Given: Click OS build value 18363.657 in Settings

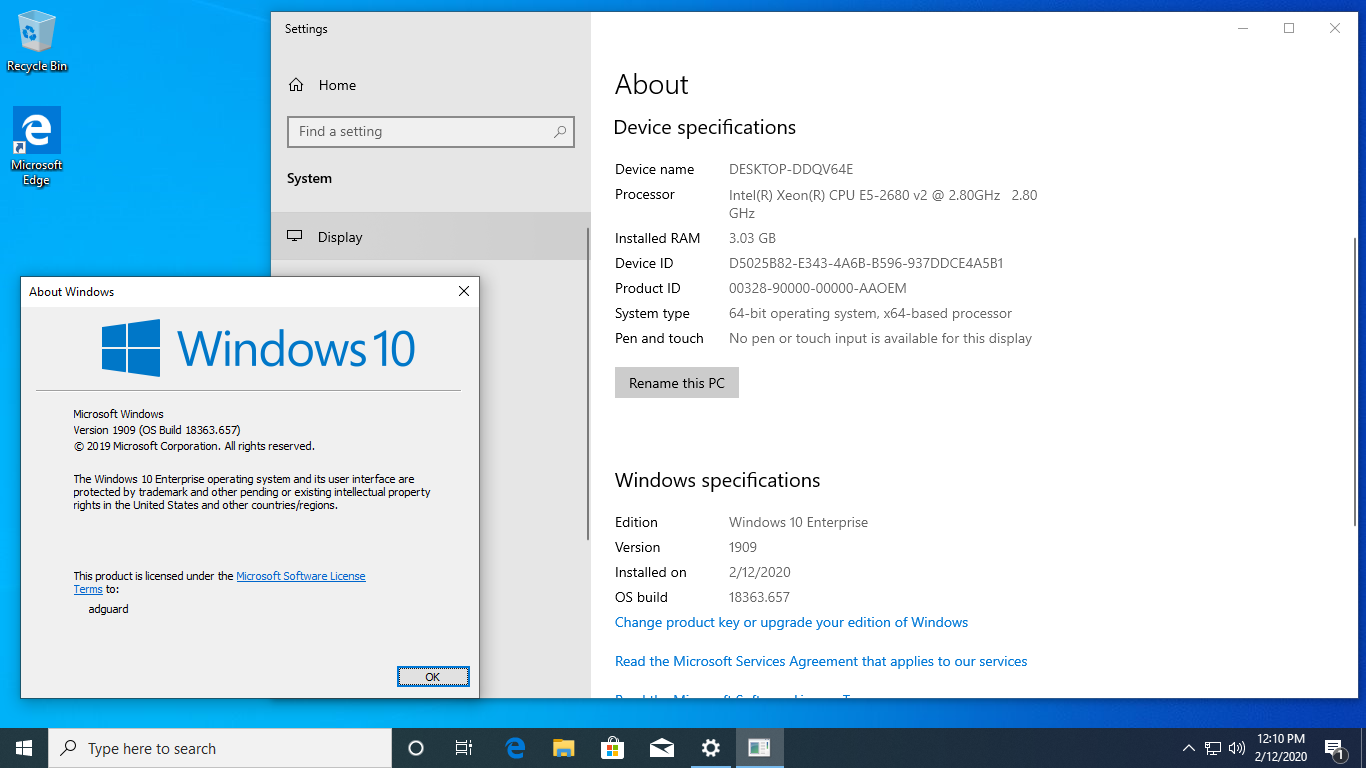Looking at the screenshot, I should 759,597.
